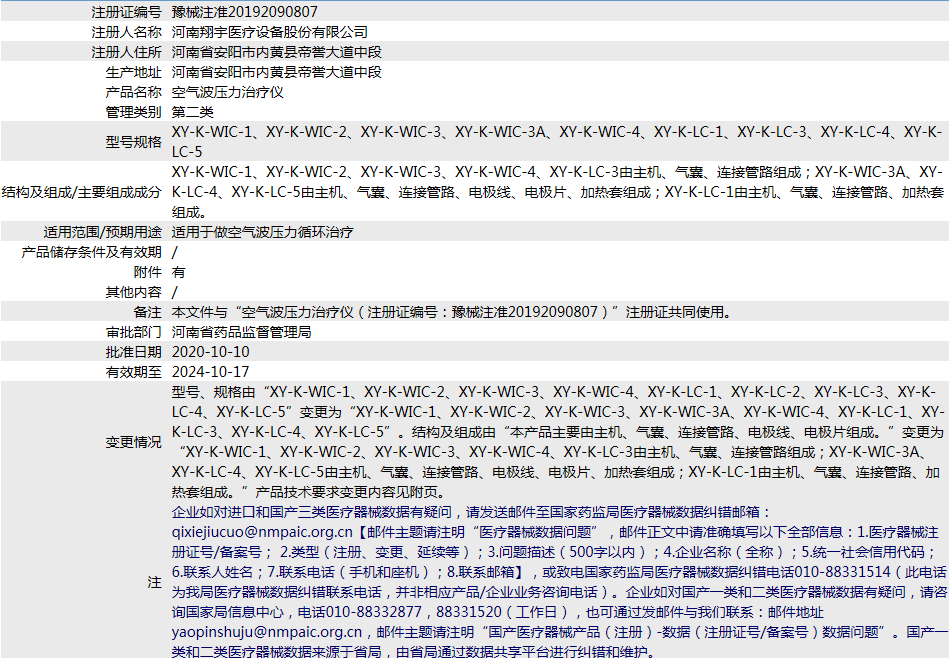Viewport: 952px width, 658px height.
Task: Select attachment value 有
Action: (x=178, y=273)
